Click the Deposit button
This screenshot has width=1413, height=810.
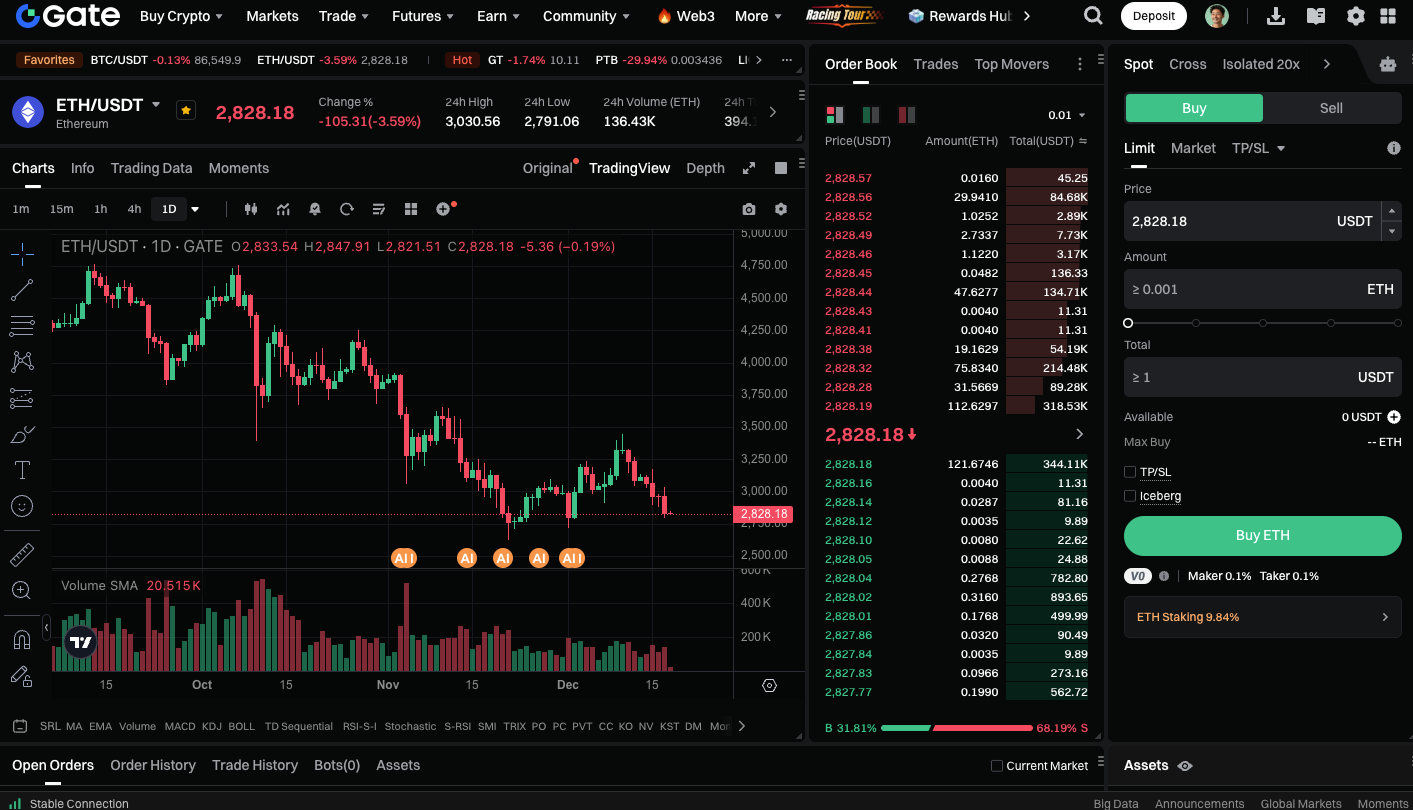click(1154, 16)
